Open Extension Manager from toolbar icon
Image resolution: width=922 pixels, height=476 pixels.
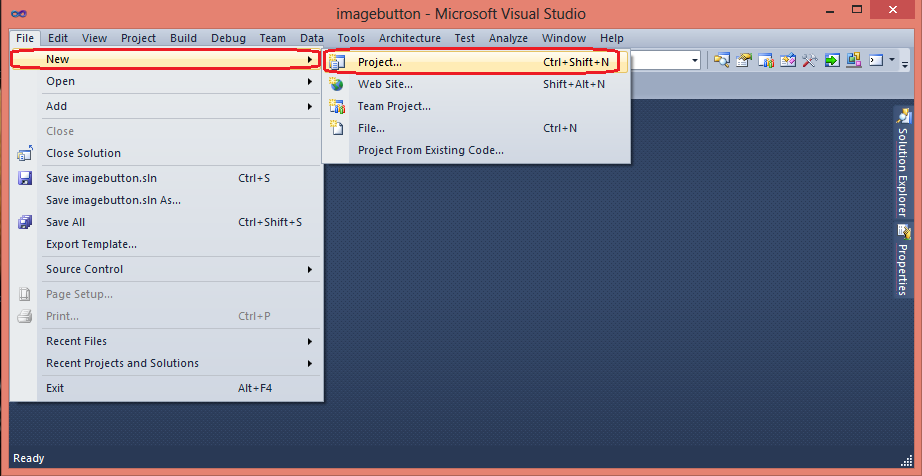[x=854, y=60]
